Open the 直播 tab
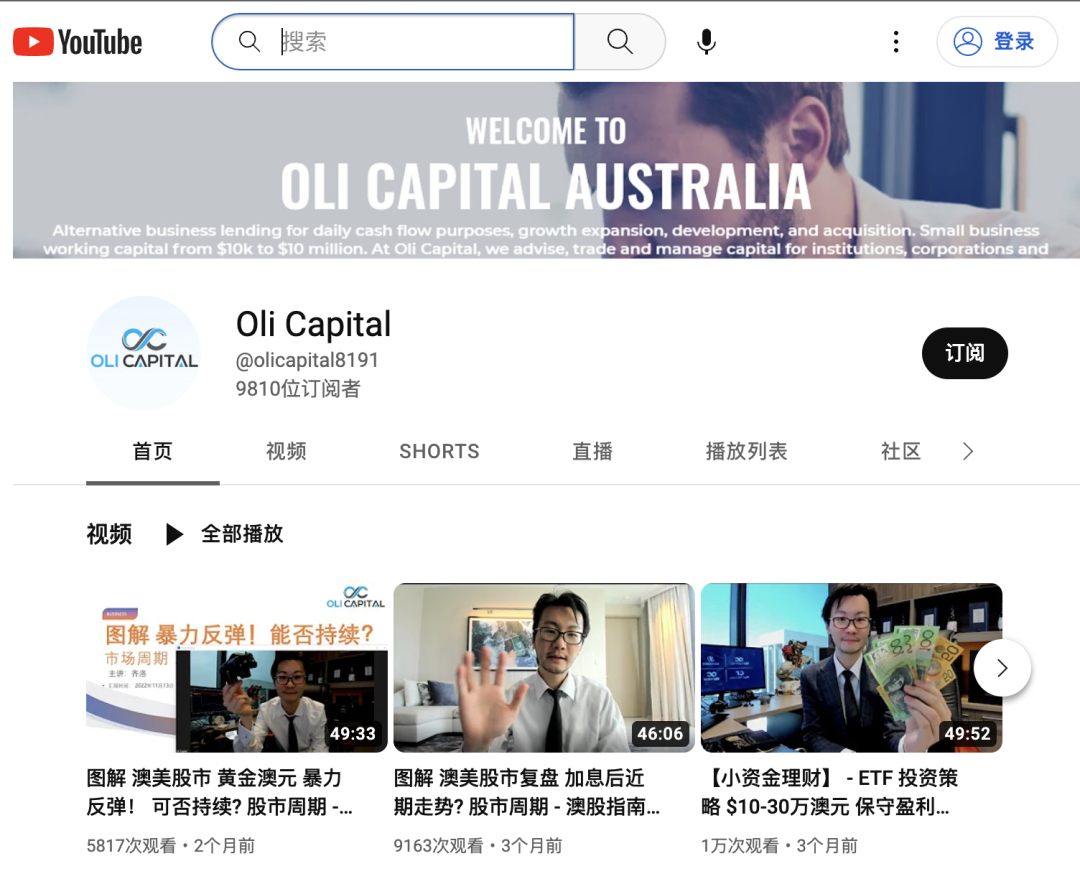The image size is (1080, 879). tap(592, 451)
